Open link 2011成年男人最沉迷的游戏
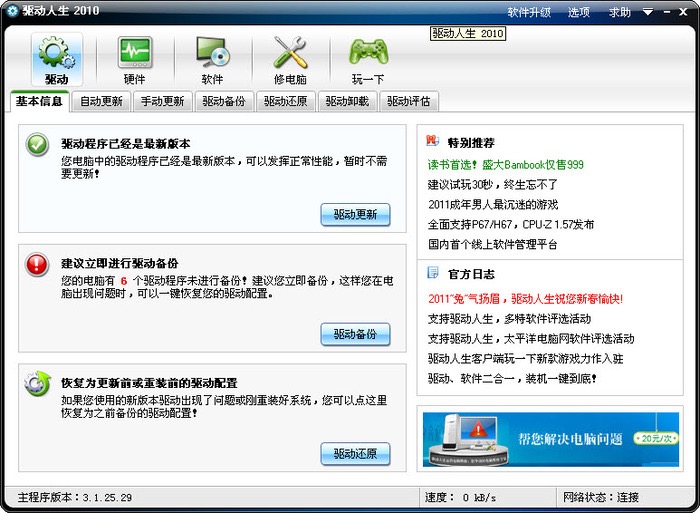 [493, 204]
